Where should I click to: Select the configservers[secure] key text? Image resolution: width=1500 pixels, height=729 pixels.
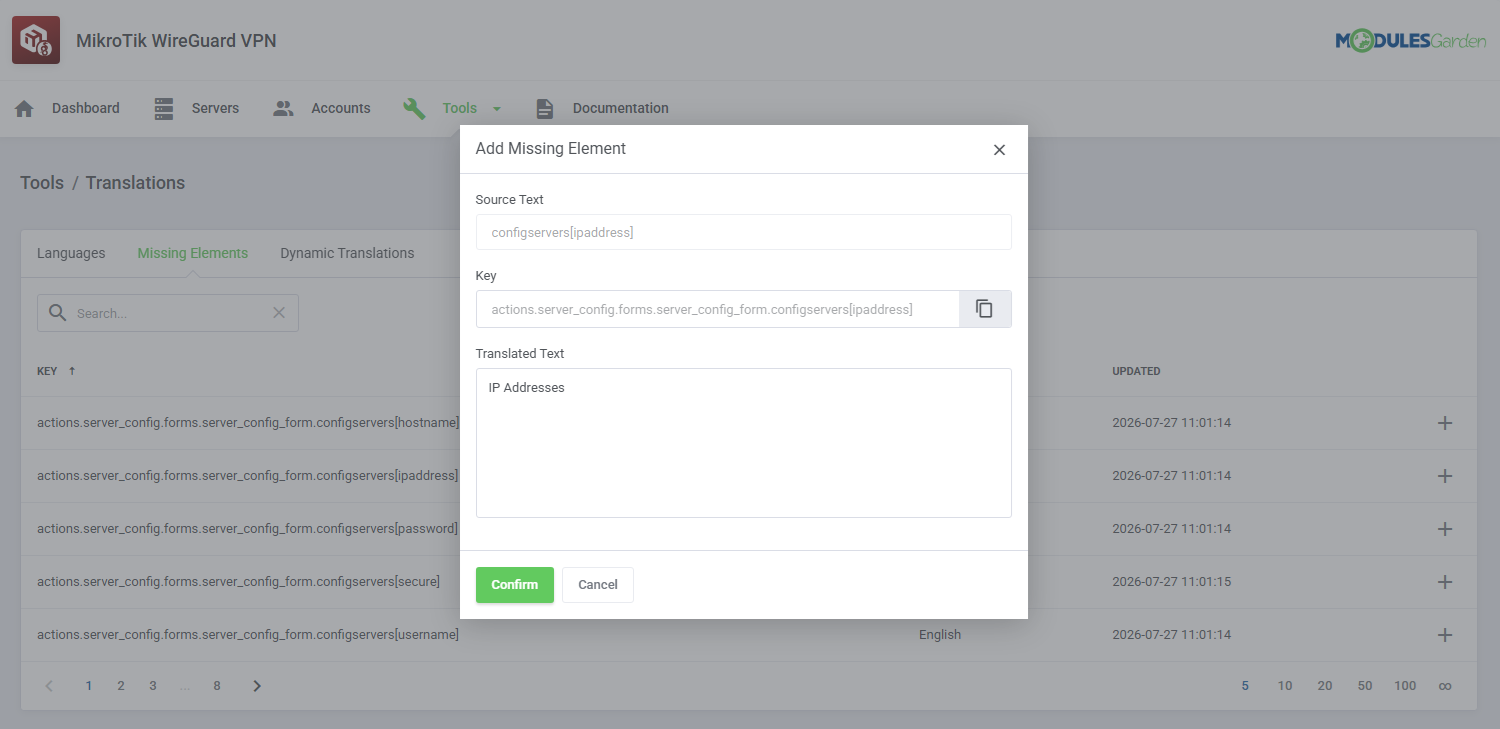coord(238,582)
